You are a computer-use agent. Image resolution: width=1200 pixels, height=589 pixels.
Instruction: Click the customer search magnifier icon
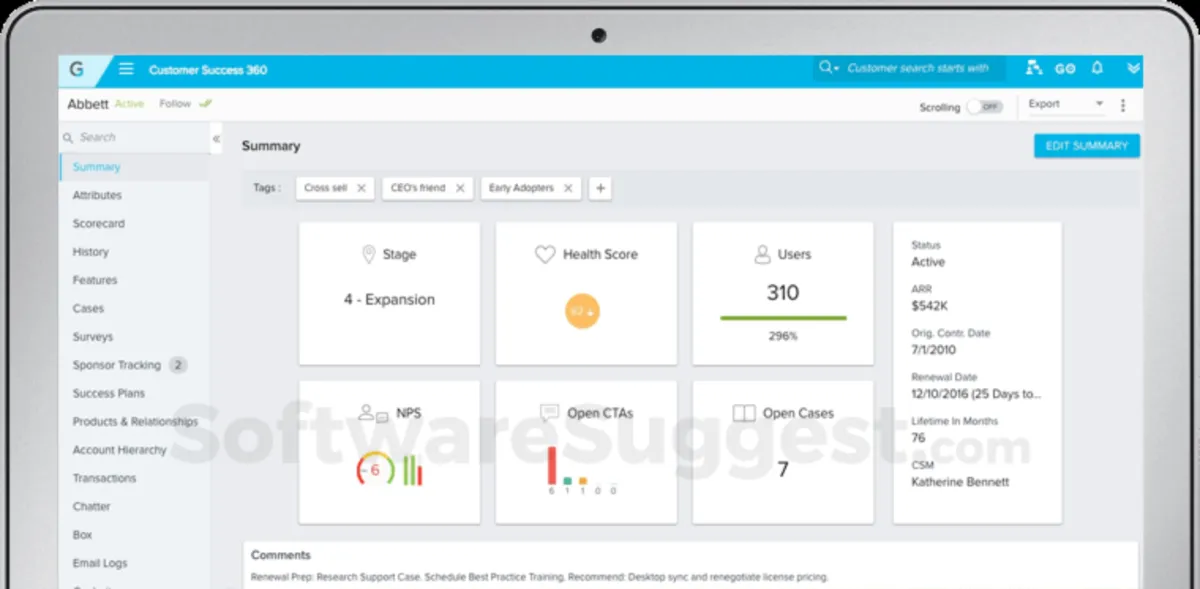click(x=827, y=68)
